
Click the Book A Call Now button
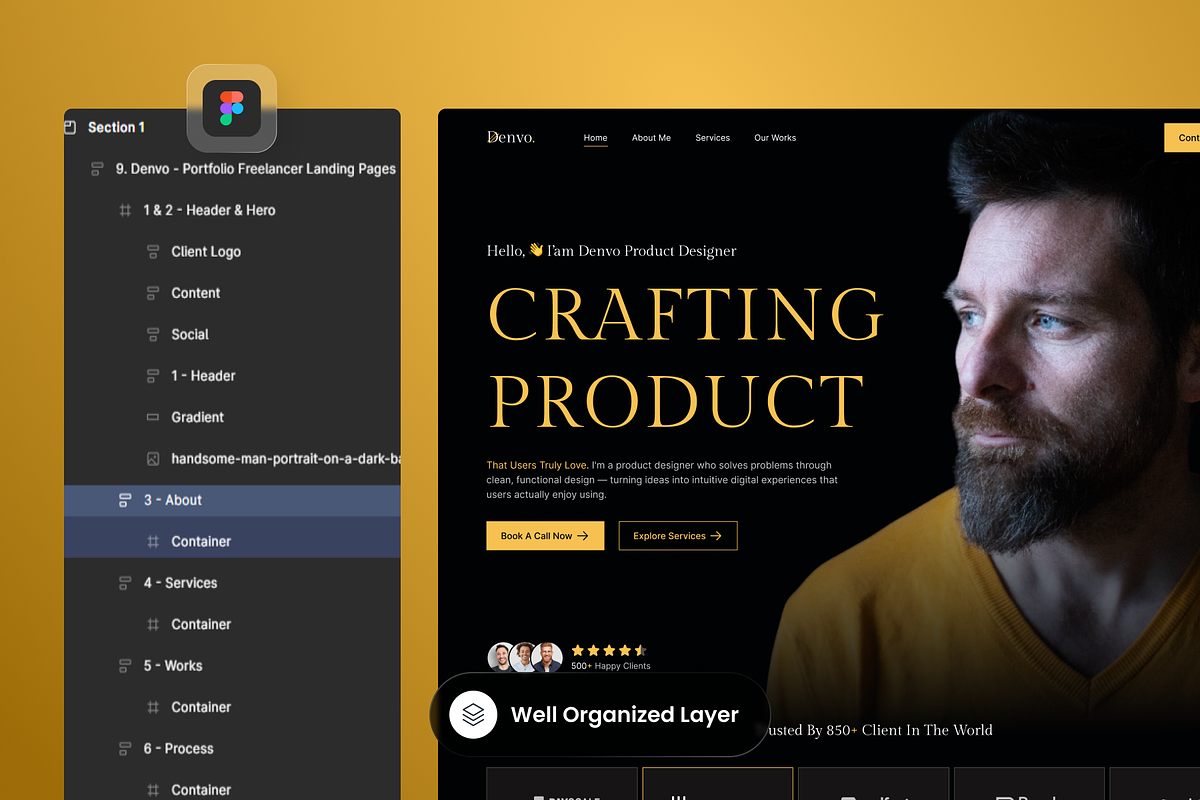tap(545, 536)
